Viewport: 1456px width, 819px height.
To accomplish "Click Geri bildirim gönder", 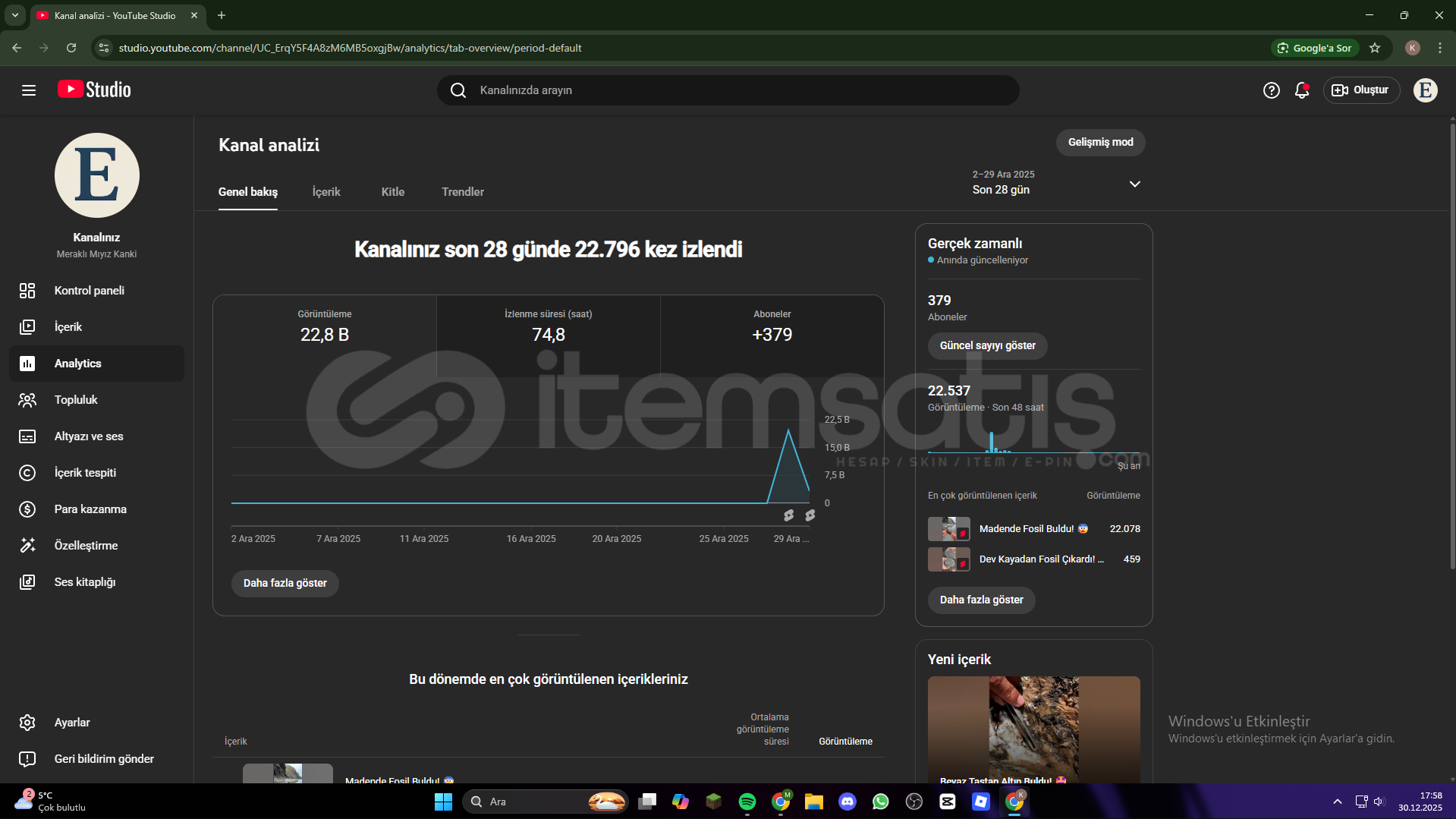I will click(96, 759).
